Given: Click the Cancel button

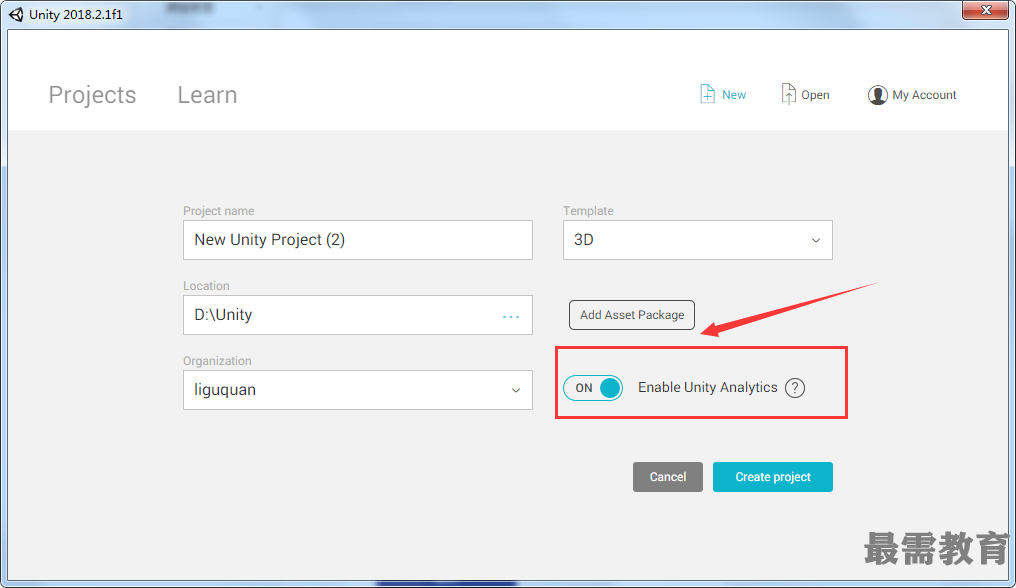Looking at the screenshot, I should point(667,476).
